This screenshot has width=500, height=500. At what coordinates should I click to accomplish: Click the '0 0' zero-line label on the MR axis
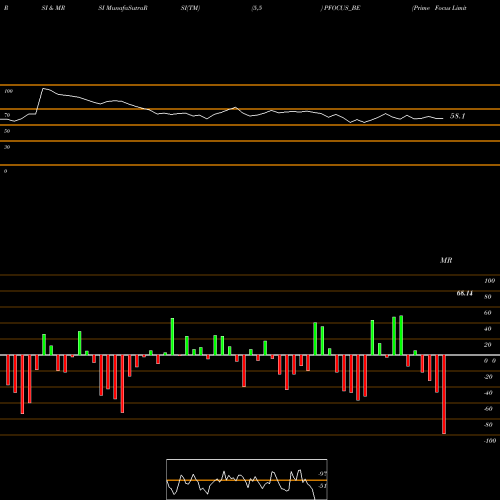(x=490, y=361)
